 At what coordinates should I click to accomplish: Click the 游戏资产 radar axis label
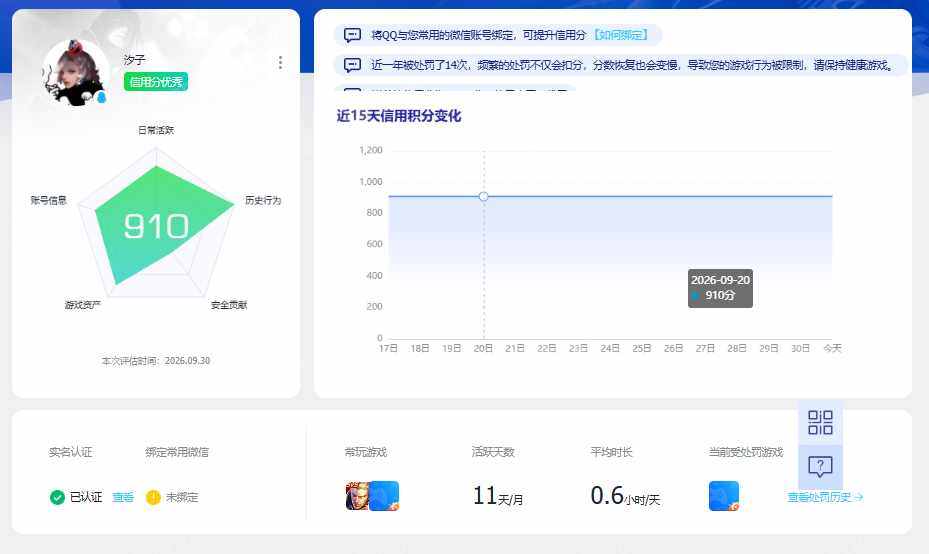pyautogui.click(x=82, y=305)
